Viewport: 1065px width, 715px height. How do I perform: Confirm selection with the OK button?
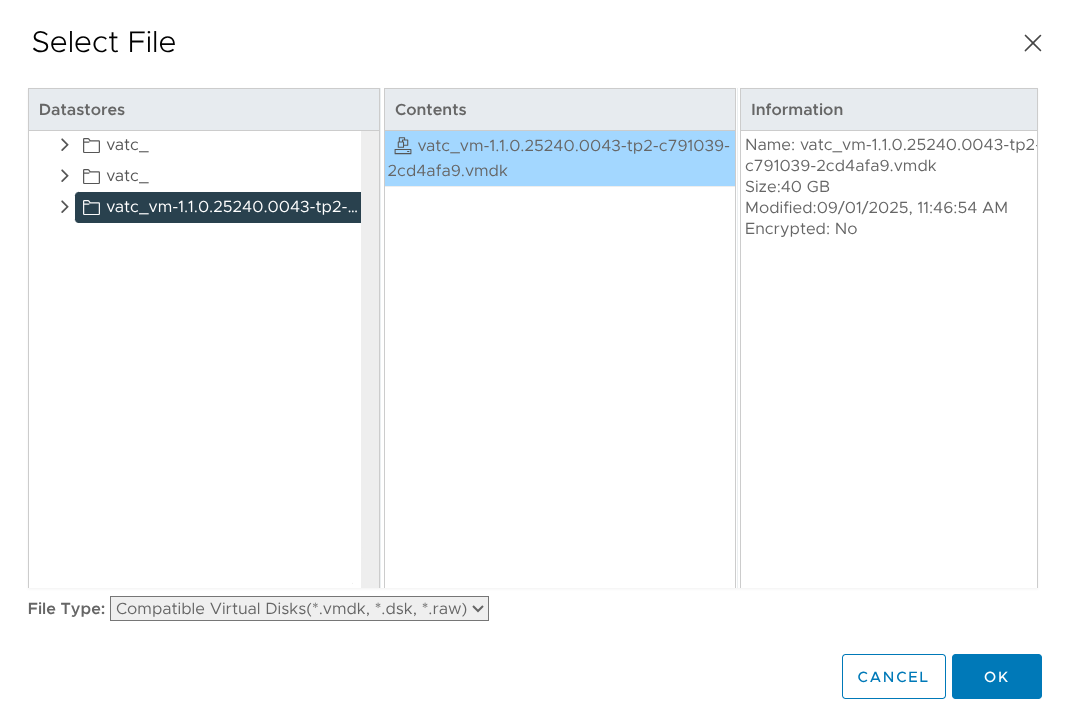point(996,677)
